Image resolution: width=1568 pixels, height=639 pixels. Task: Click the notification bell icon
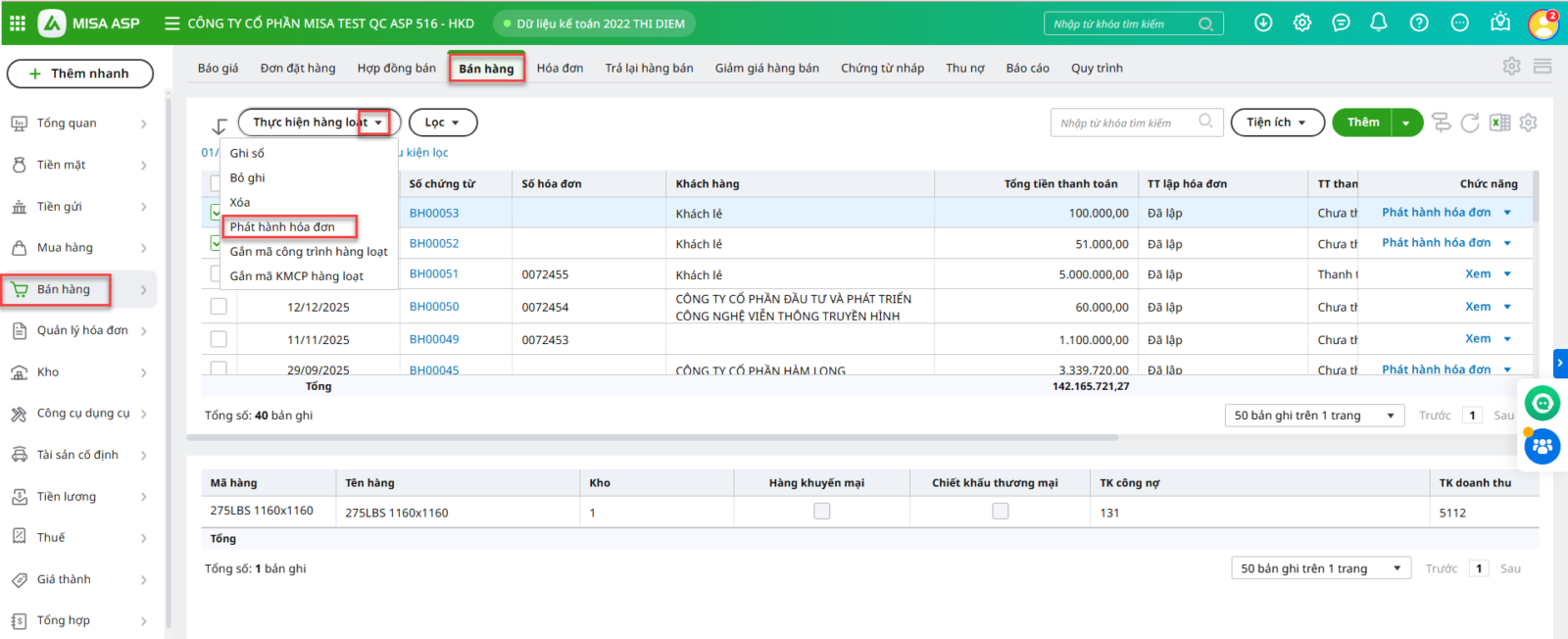(1379, 23)
